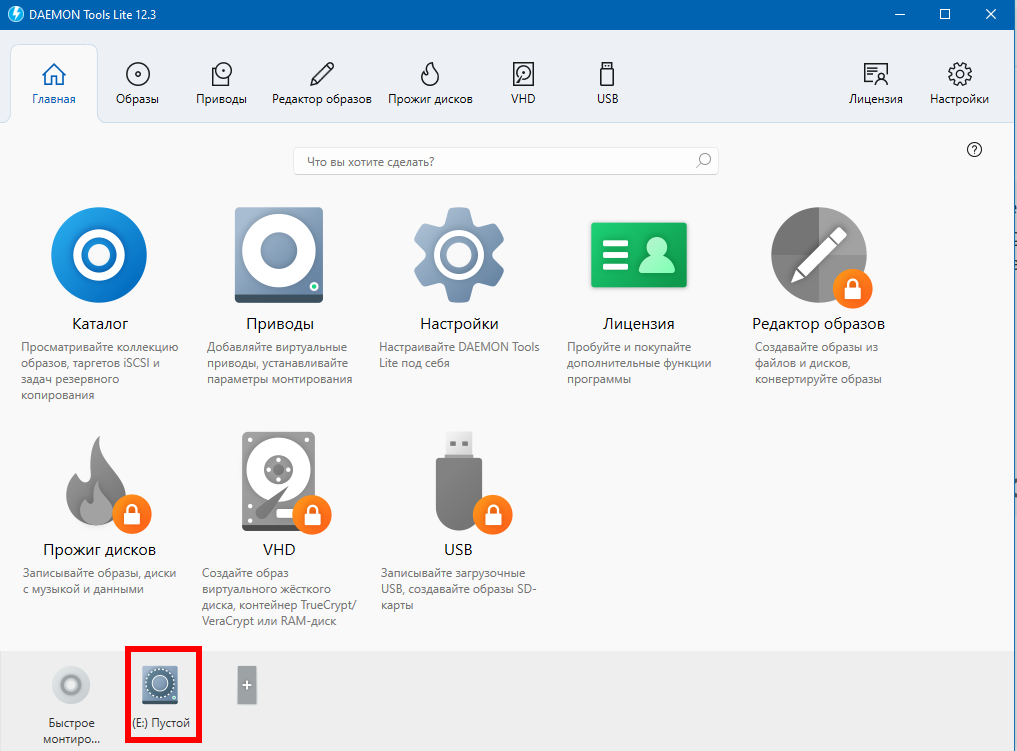Screen dimensions: 1017x751
Task: Open the blue Каталог tile icon
Action: point(99,255)
